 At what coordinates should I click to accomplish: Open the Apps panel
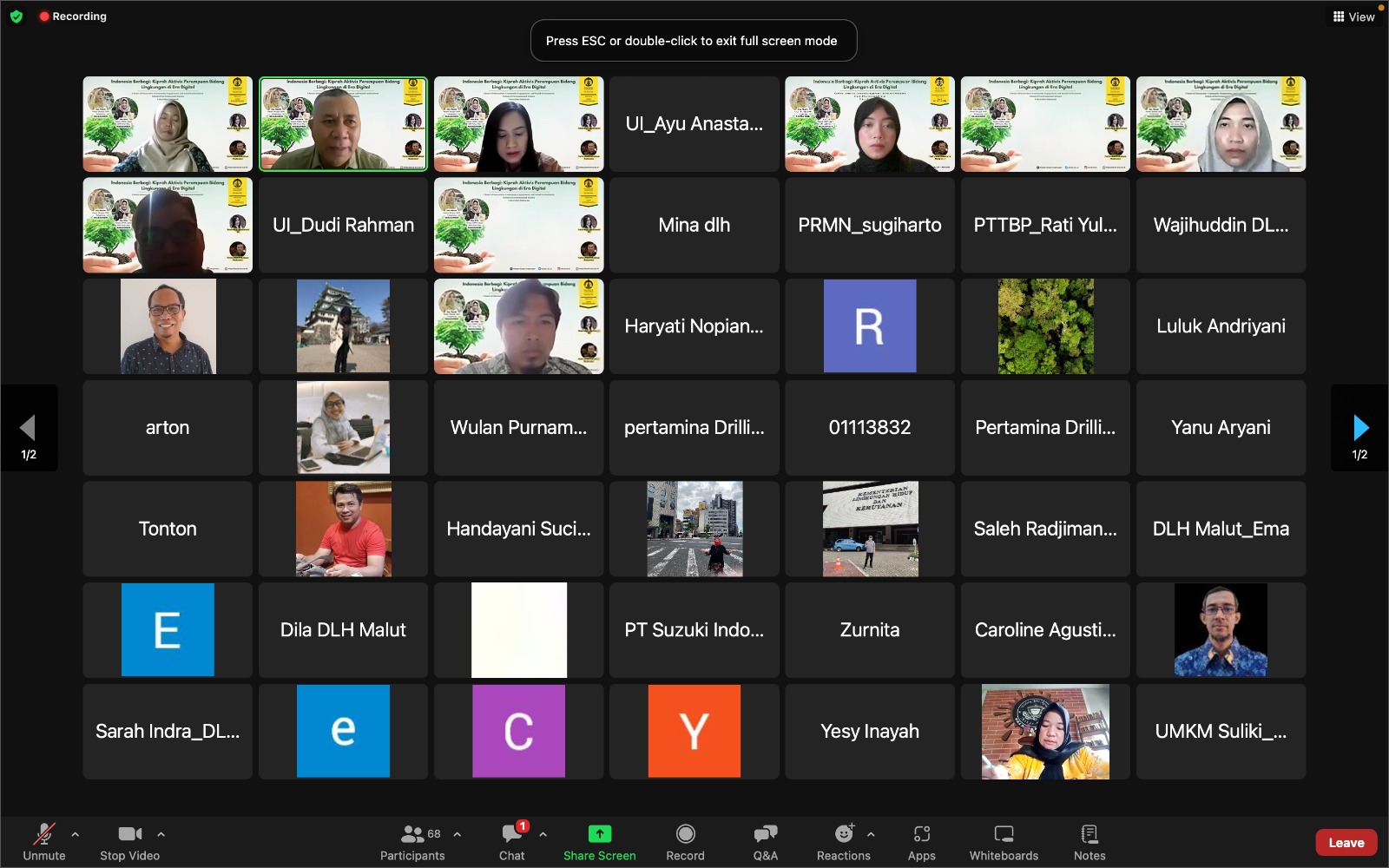coord(921,841)
